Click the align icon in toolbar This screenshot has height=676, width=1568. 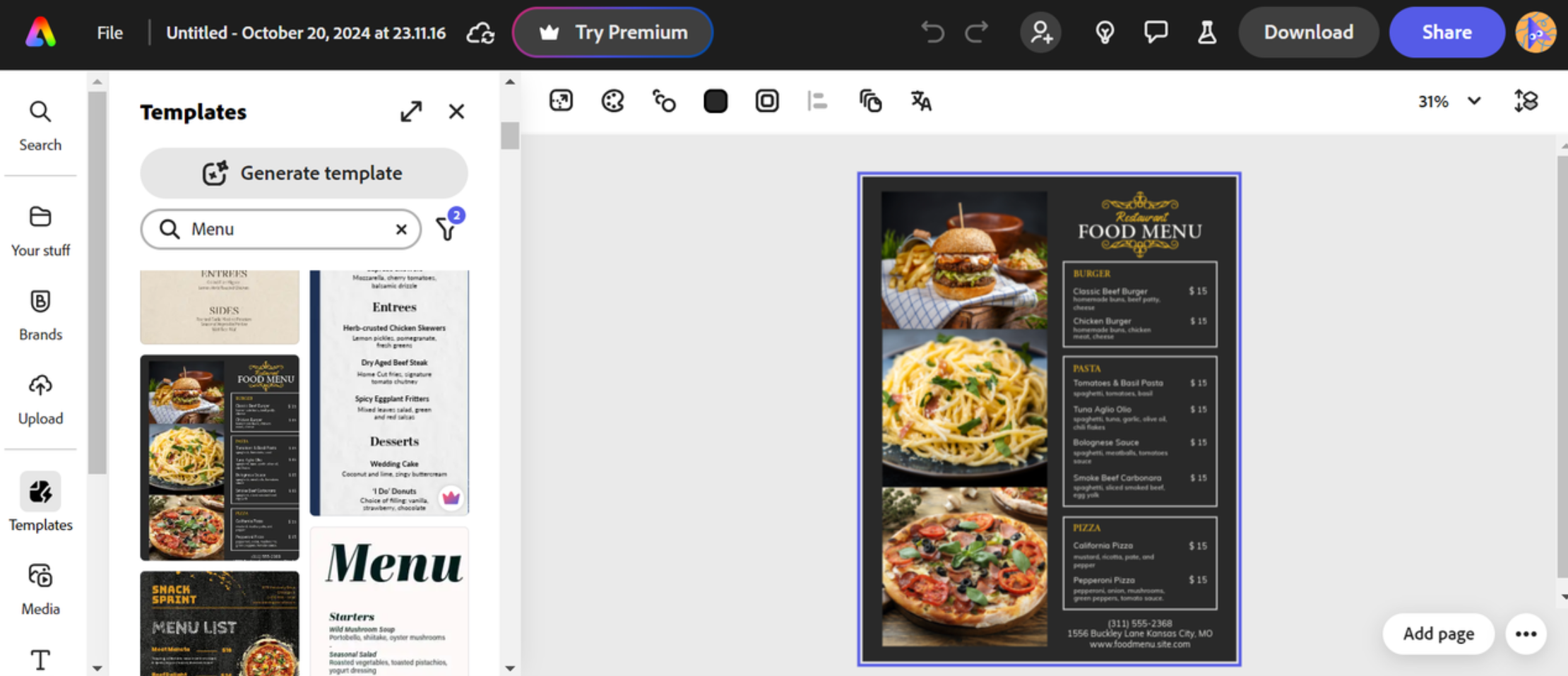818,101
